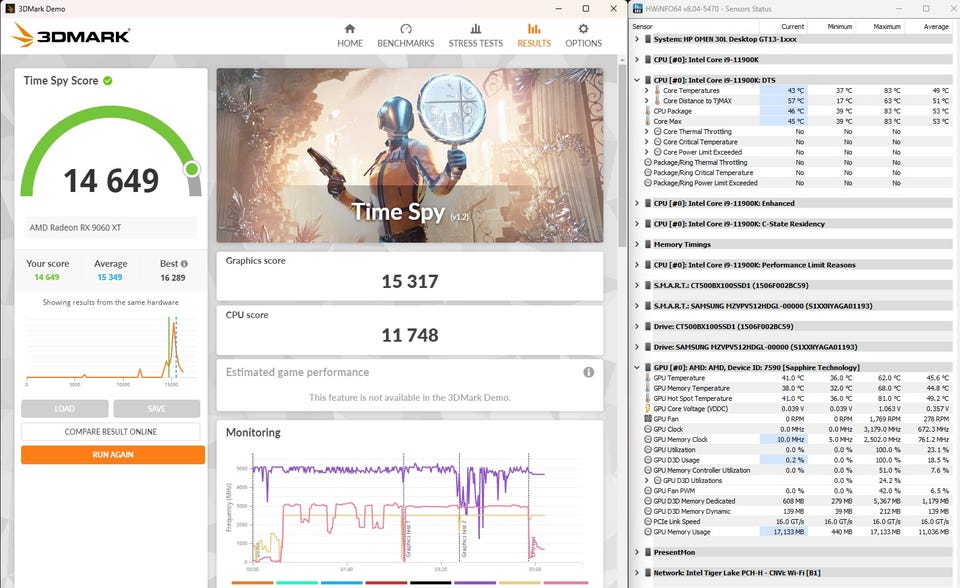Click the RUN AGAIN button
Screen dimensions: 960x588
113,454
